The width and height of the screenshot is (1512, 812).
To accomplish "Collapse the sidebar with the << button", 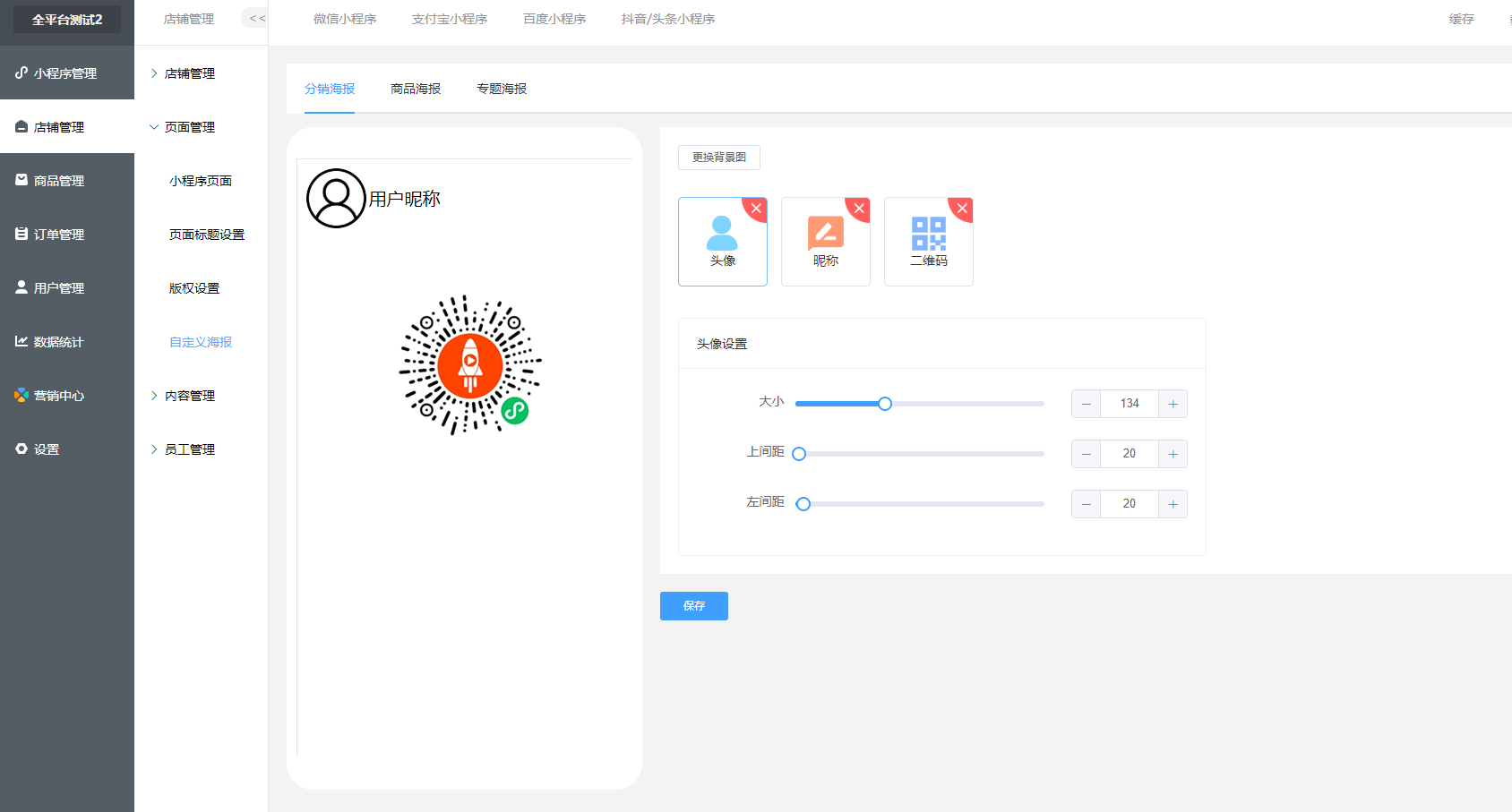I will tap(257, 18).
